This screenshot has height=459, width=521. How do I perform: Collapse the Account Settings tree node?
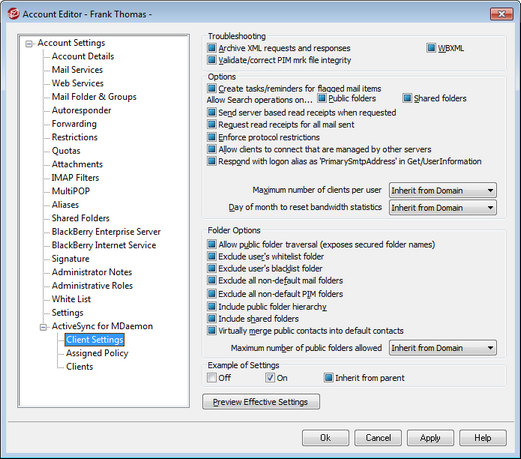point(29,44)
